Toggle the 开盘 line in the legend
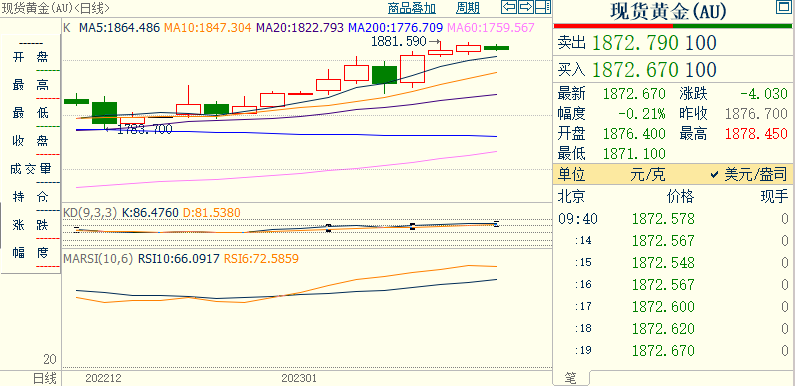This screenshot has height=386, width=795. 30,57
